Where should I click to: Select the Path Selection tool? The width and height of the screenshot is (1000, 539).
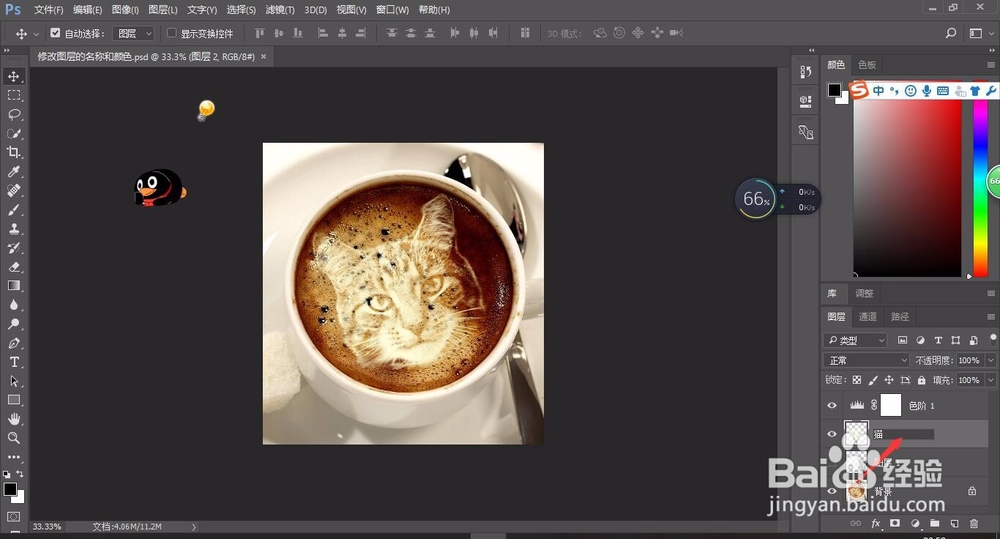[13, 381]
